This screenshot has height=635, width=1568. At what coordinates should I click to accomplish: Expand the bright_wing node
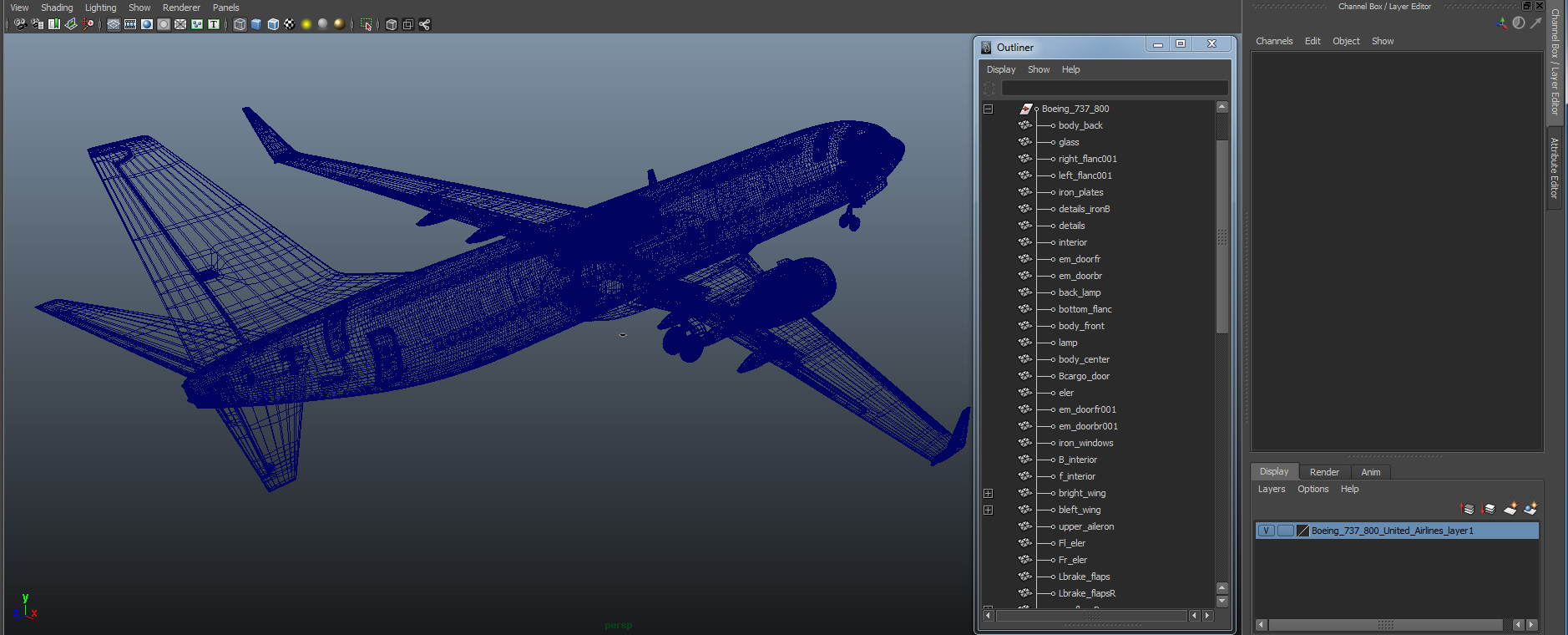click(x=988, y=493)
